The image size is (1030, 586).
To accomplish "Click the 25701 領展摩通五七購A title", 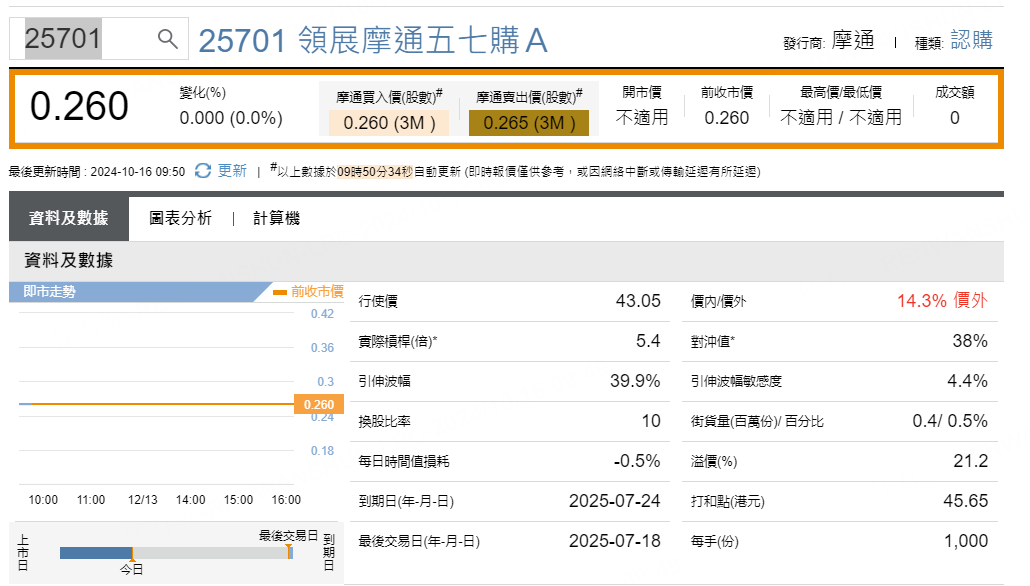I will 372,41.
